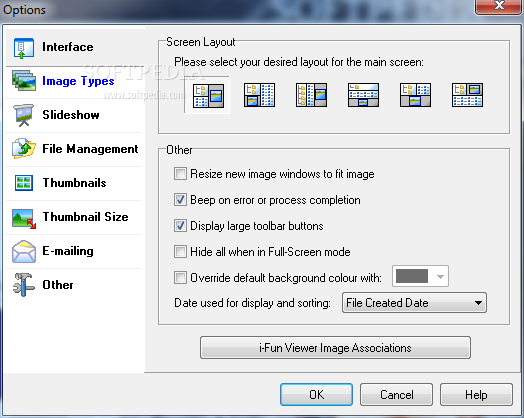The height and width of the screenshot is (418, 524).
Task: Confirm settings with the OK button
Action: pyautogui.click(x=316, y=395)
